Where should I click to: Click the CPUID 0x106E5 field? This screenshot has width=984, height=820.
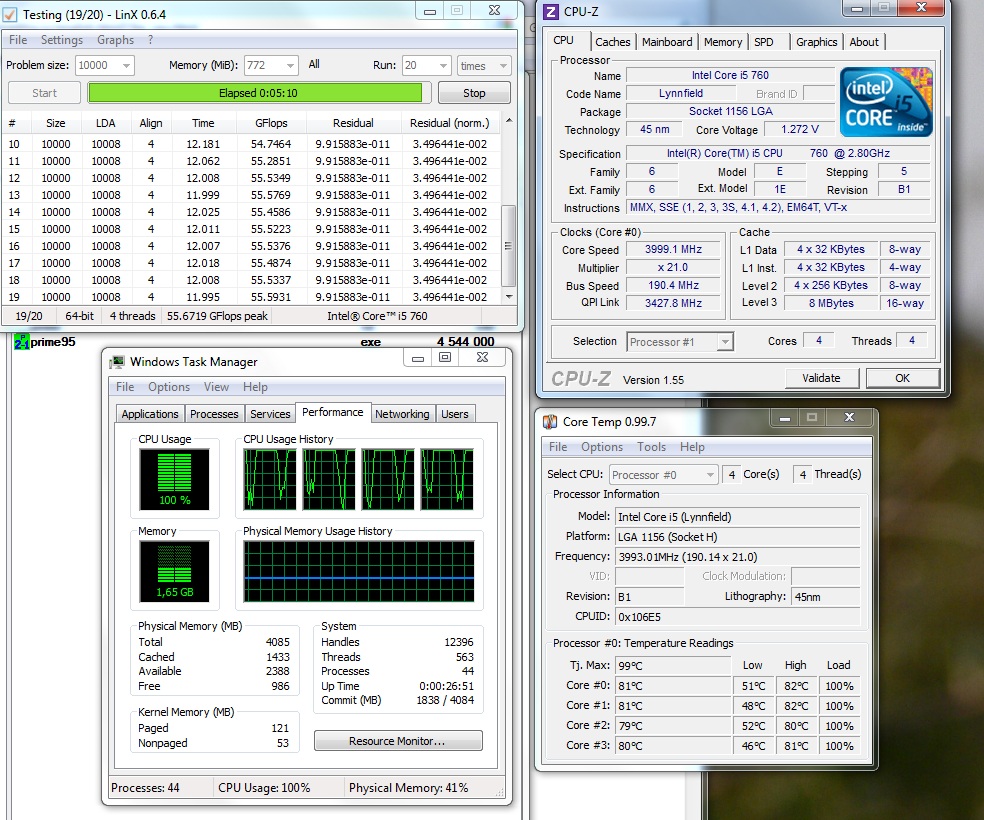tap(737, 617)
